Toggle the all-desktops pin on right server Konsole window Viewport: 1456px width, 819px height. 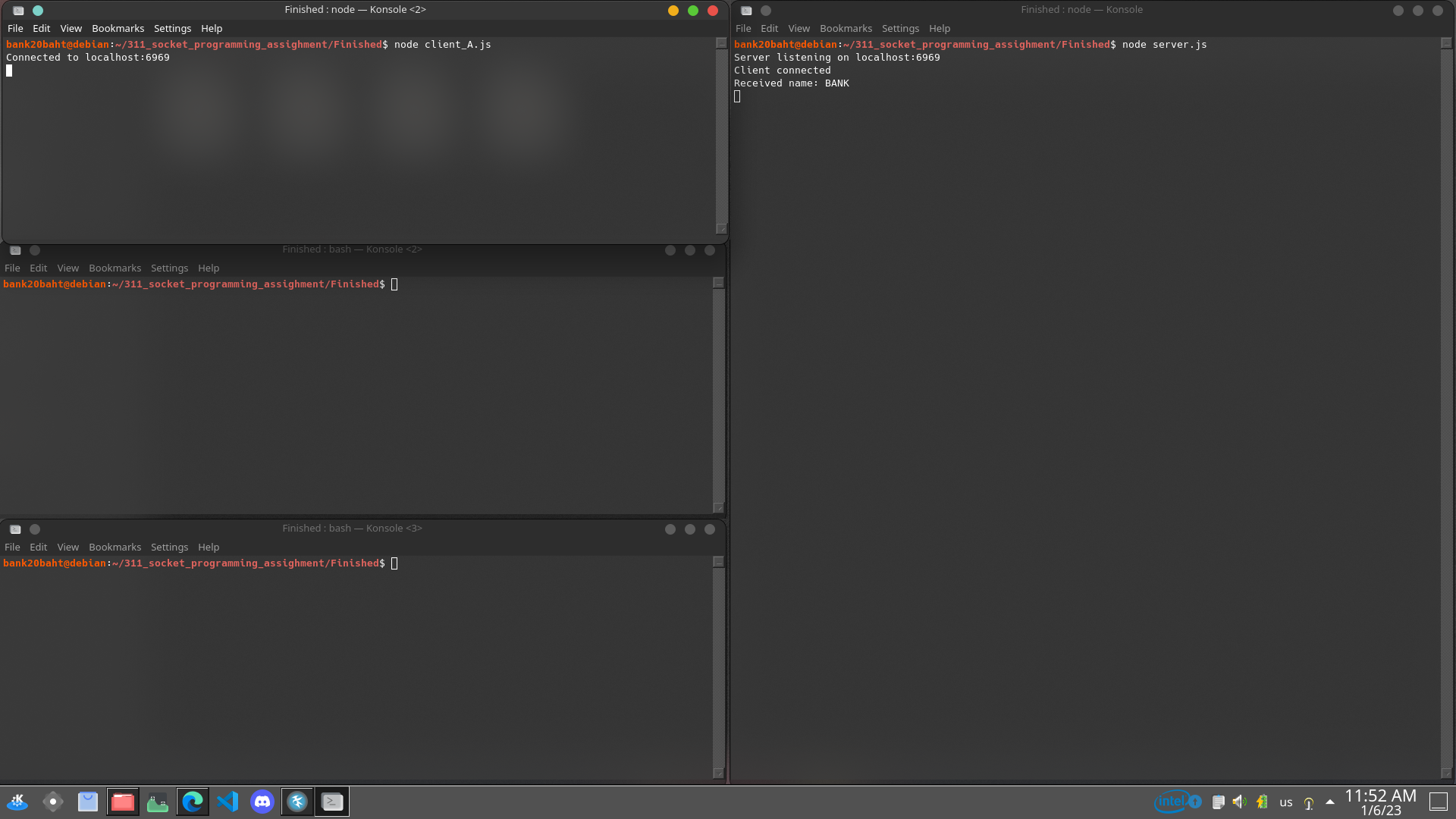766,11
